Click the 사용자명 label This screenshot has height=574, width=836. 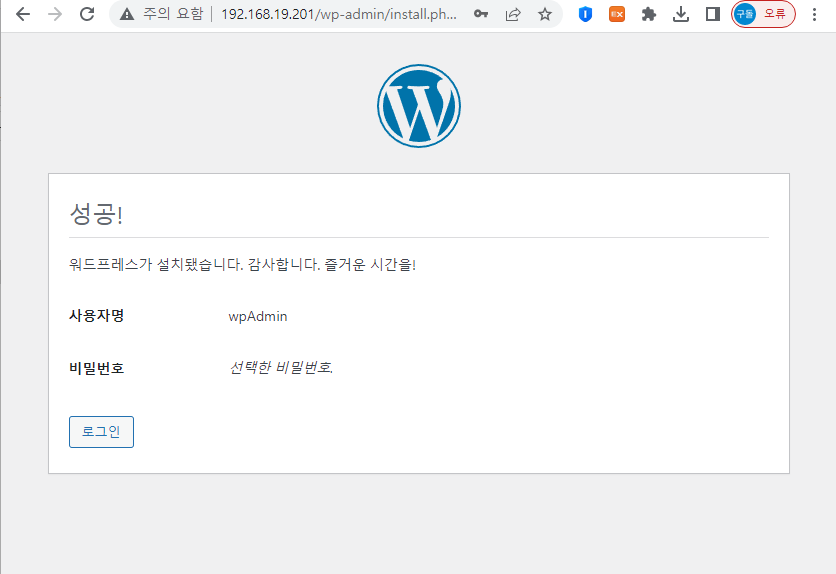point(97,316)
